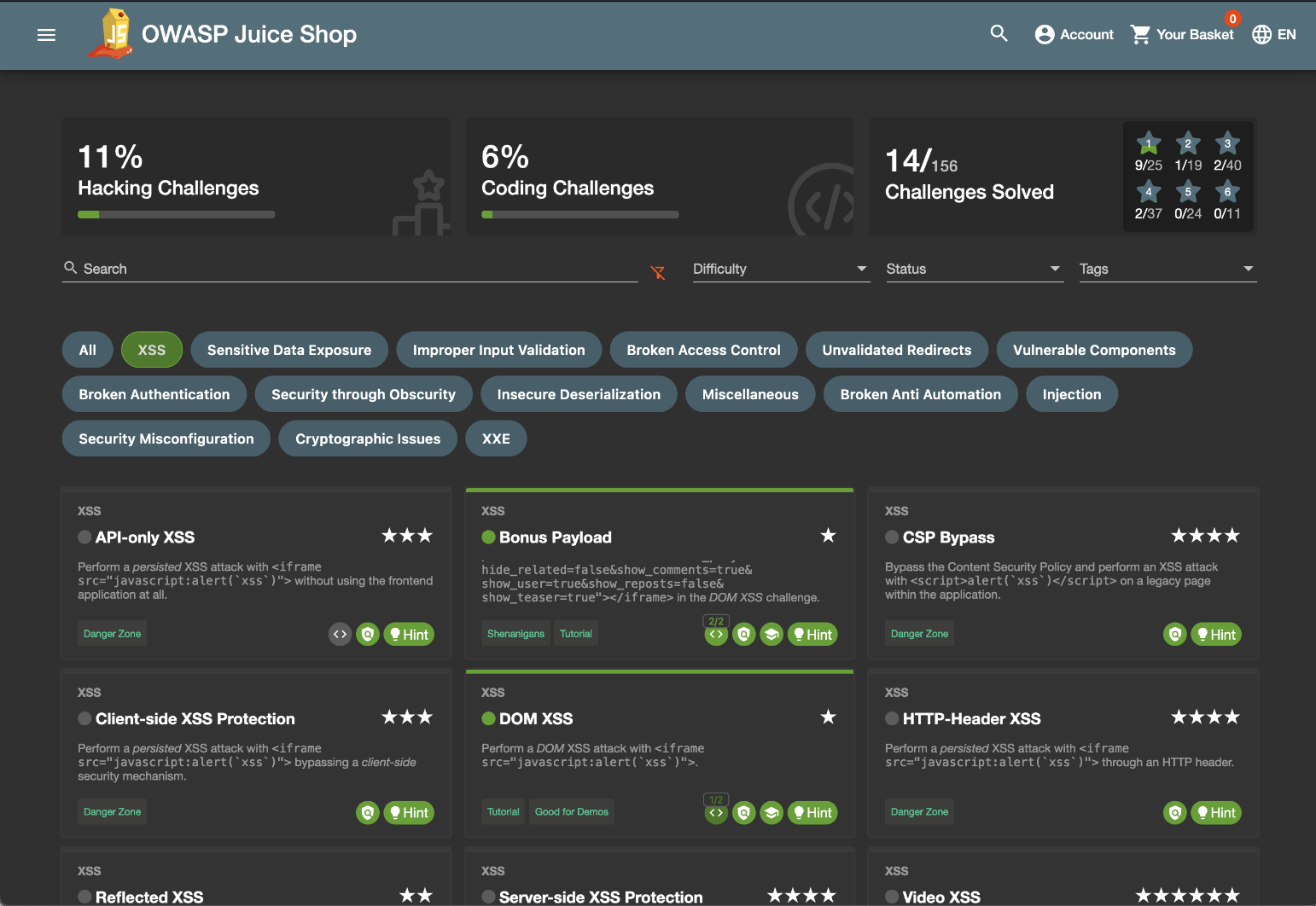
Task: Open Your Basket via the cart icon
Action: click(1140, 35)
